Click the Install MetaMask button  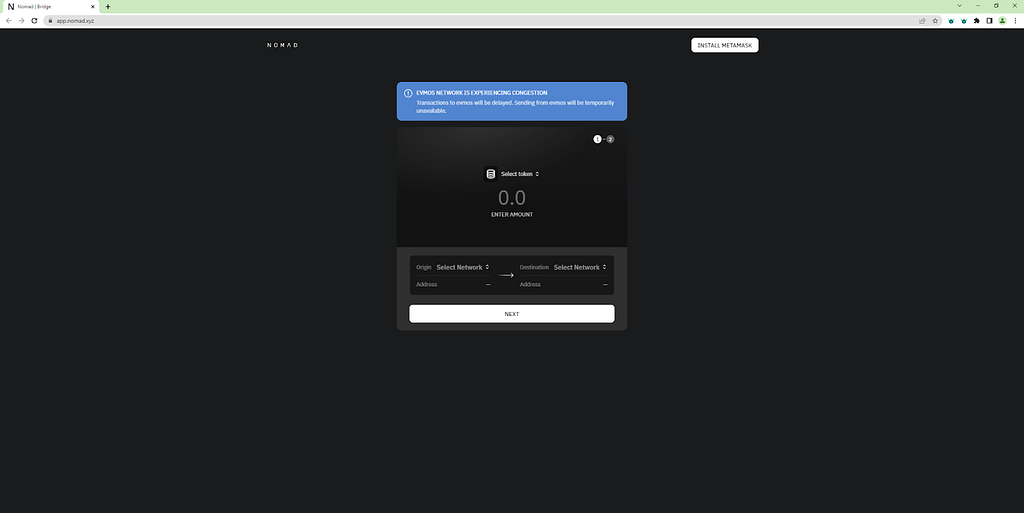(x=724, y=45)
